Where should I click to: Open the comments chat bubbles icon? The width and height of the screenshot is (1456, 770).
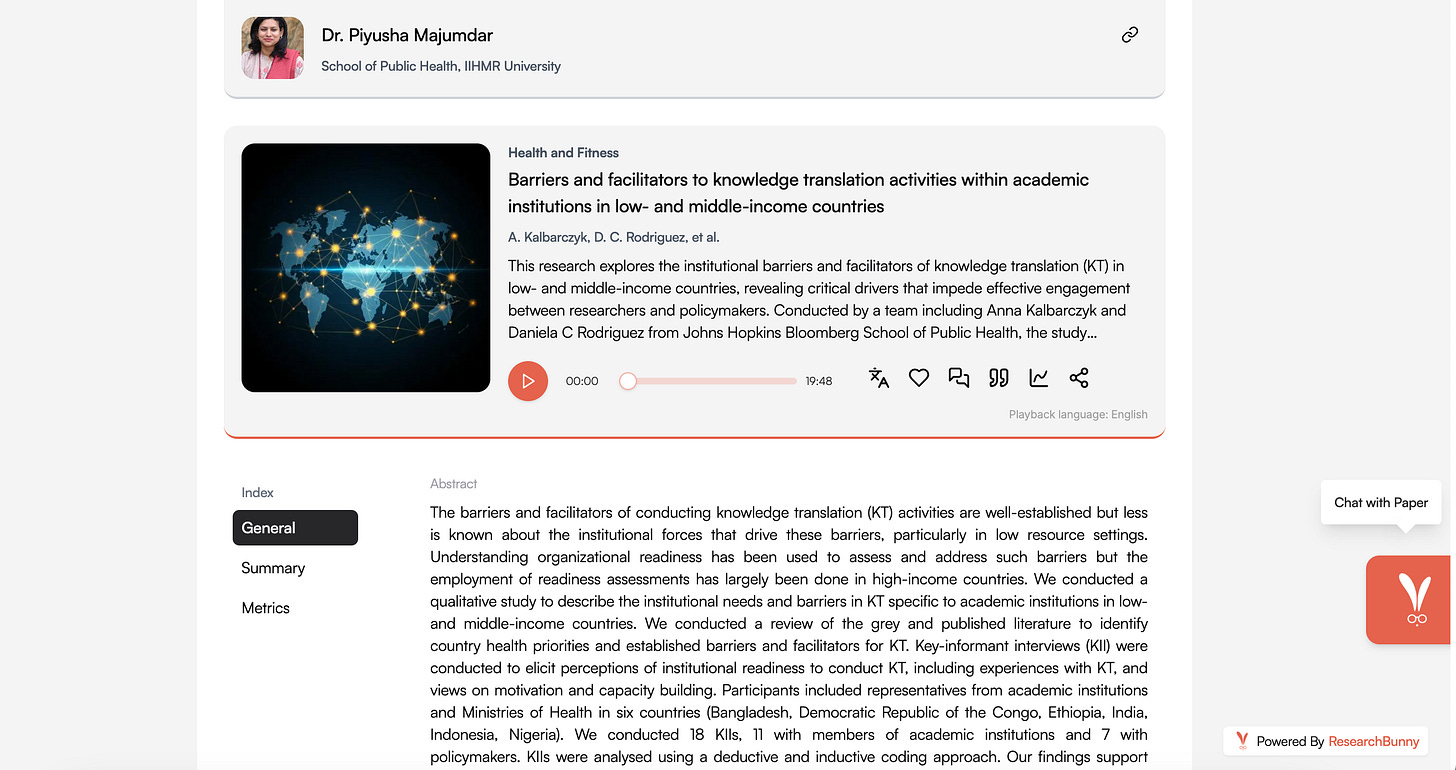[959, 378]
